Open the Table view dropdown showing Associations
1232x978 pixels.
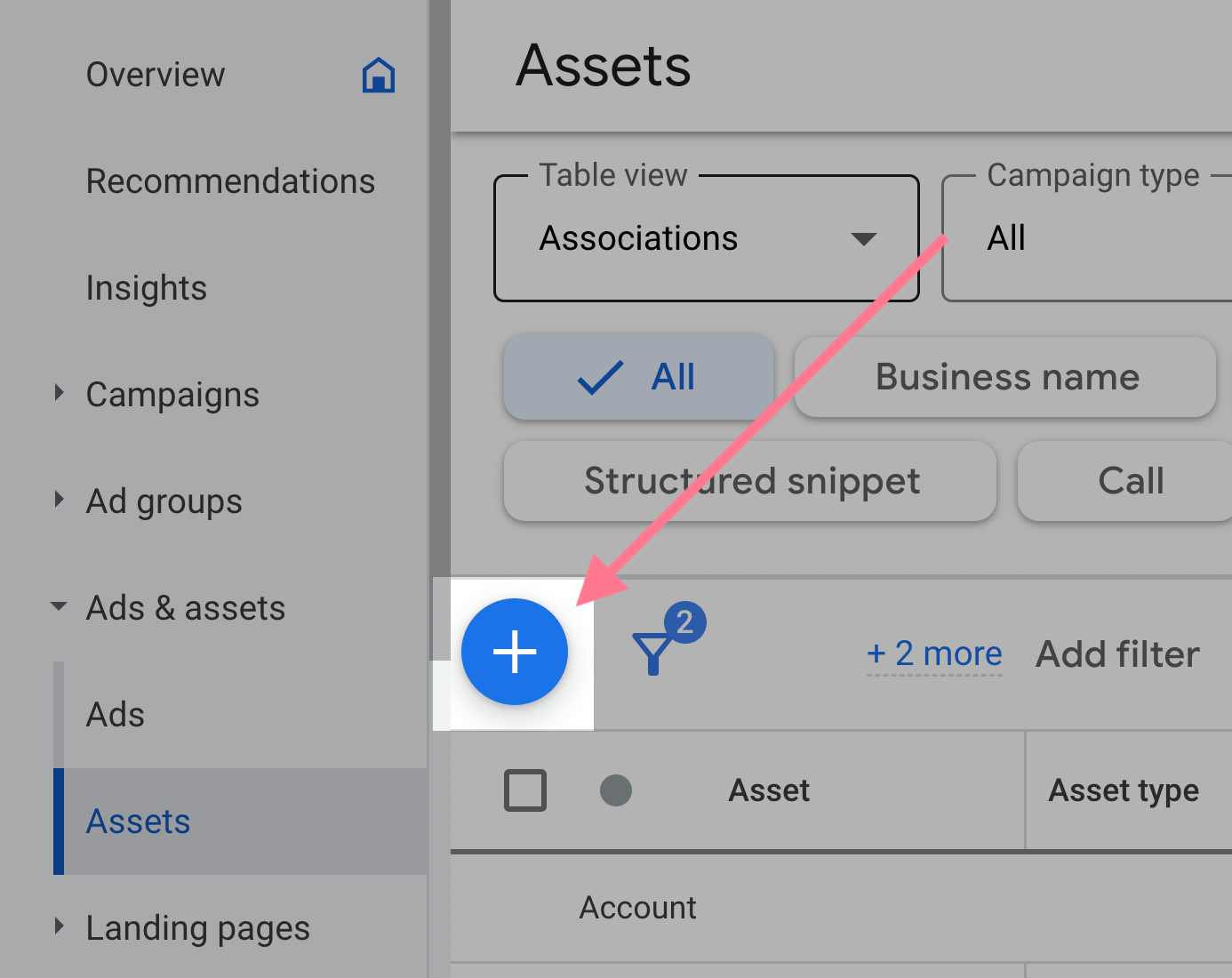click(x=706, y=238)
